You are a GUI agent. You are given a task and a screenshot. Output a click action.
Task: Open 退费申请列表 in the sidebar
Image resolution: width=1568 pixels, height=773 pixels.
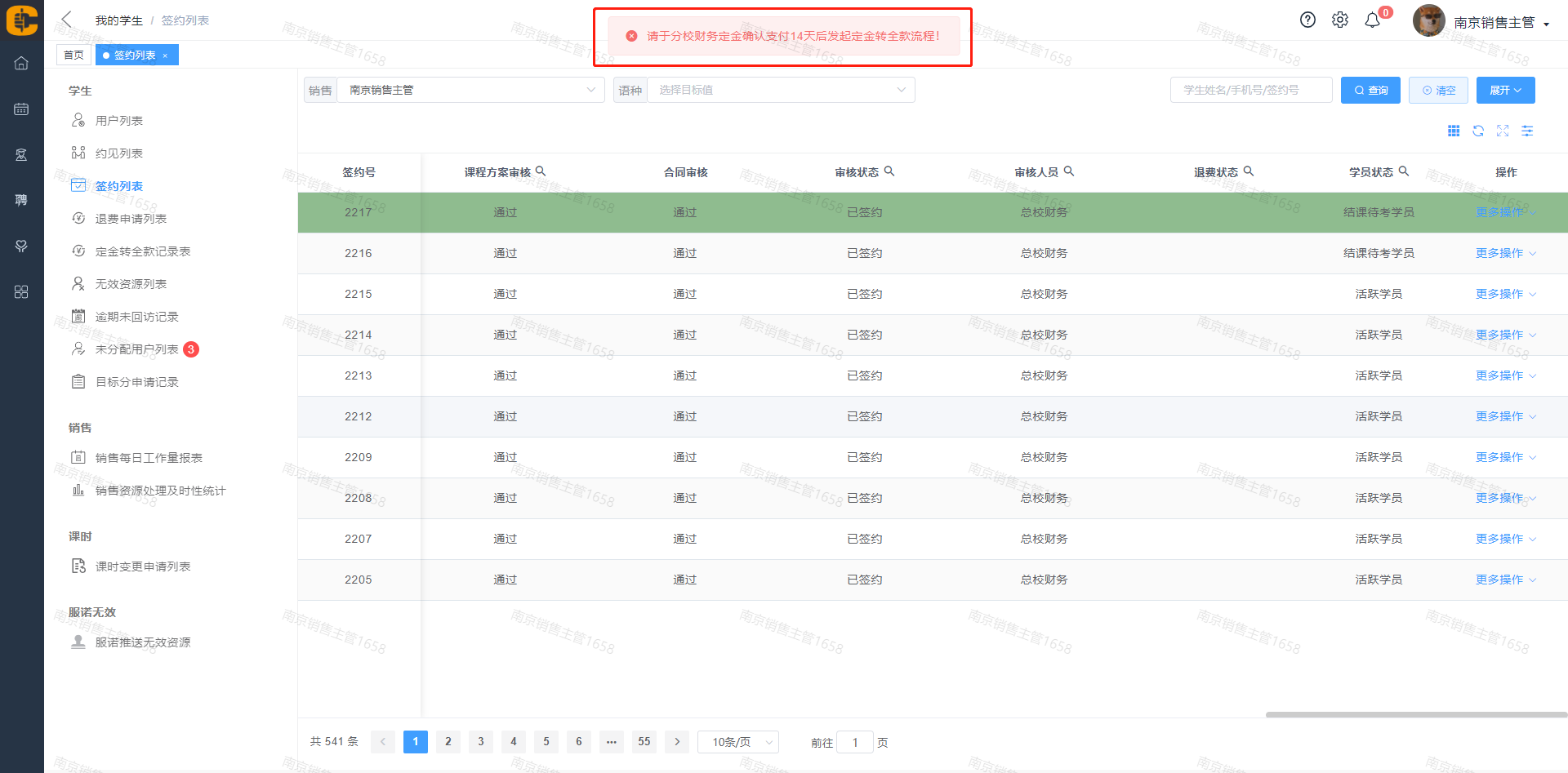click(x=131, y=219)
